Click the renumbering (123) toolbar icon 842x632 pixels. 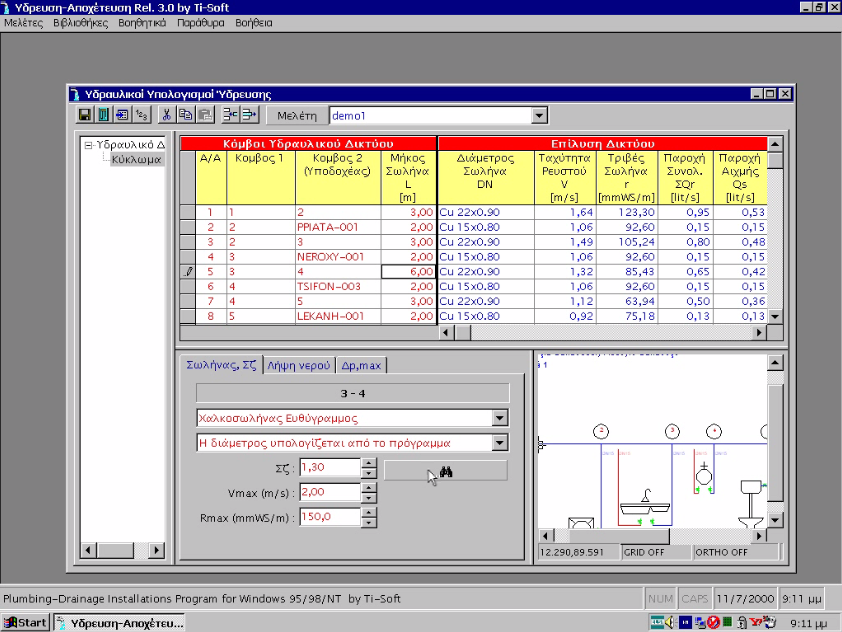tap(141, 114)
